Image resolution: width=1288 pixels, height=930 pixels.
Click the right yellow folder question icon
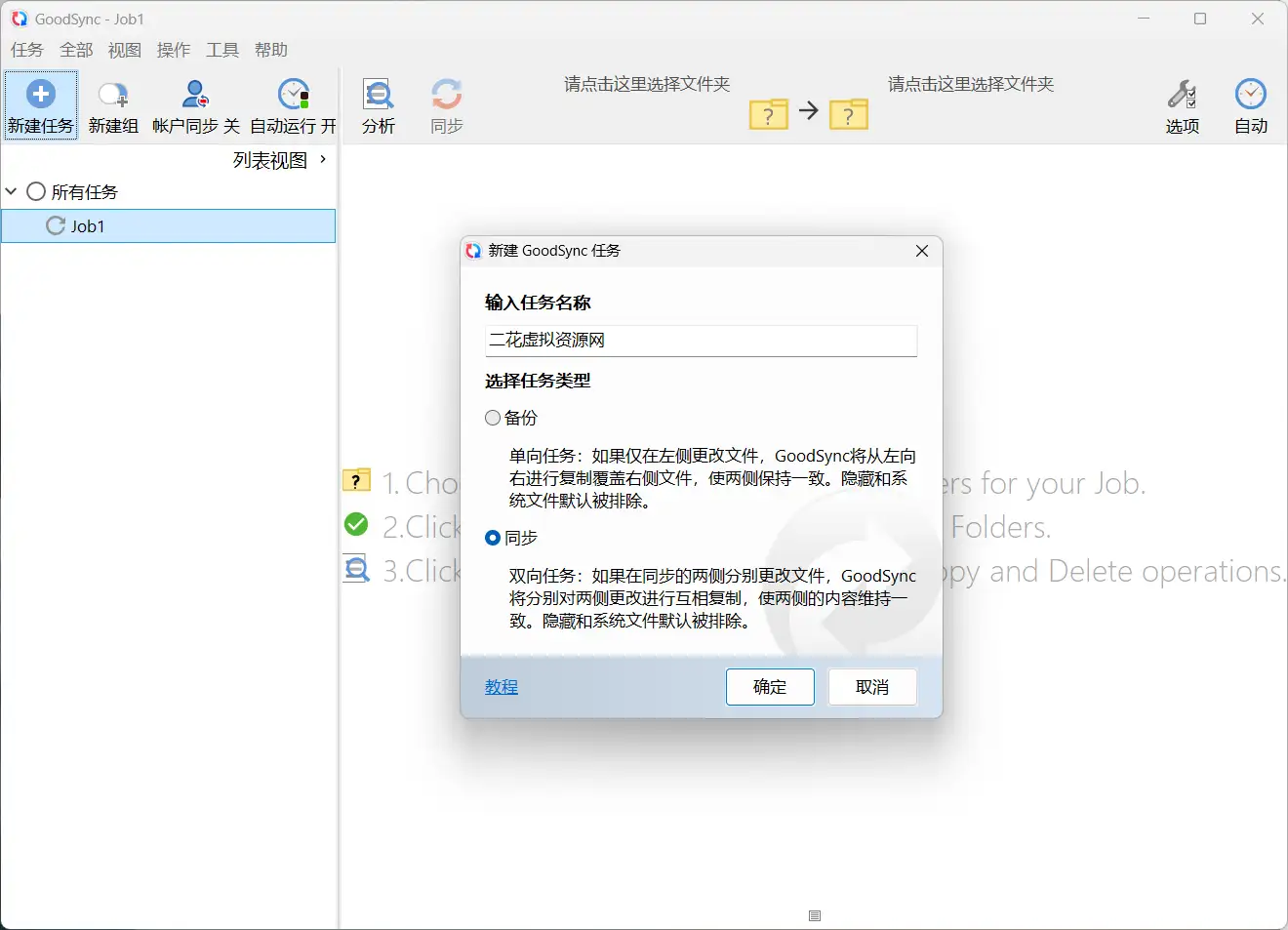pyautogui.click(x=848, y=114)
